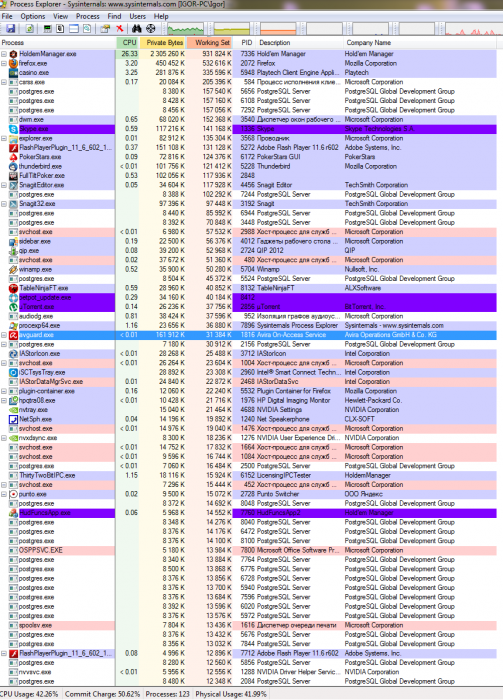Collapse the Snagit32.exe tree node
The image size is (503, 700).
click(x=4, y=204)
